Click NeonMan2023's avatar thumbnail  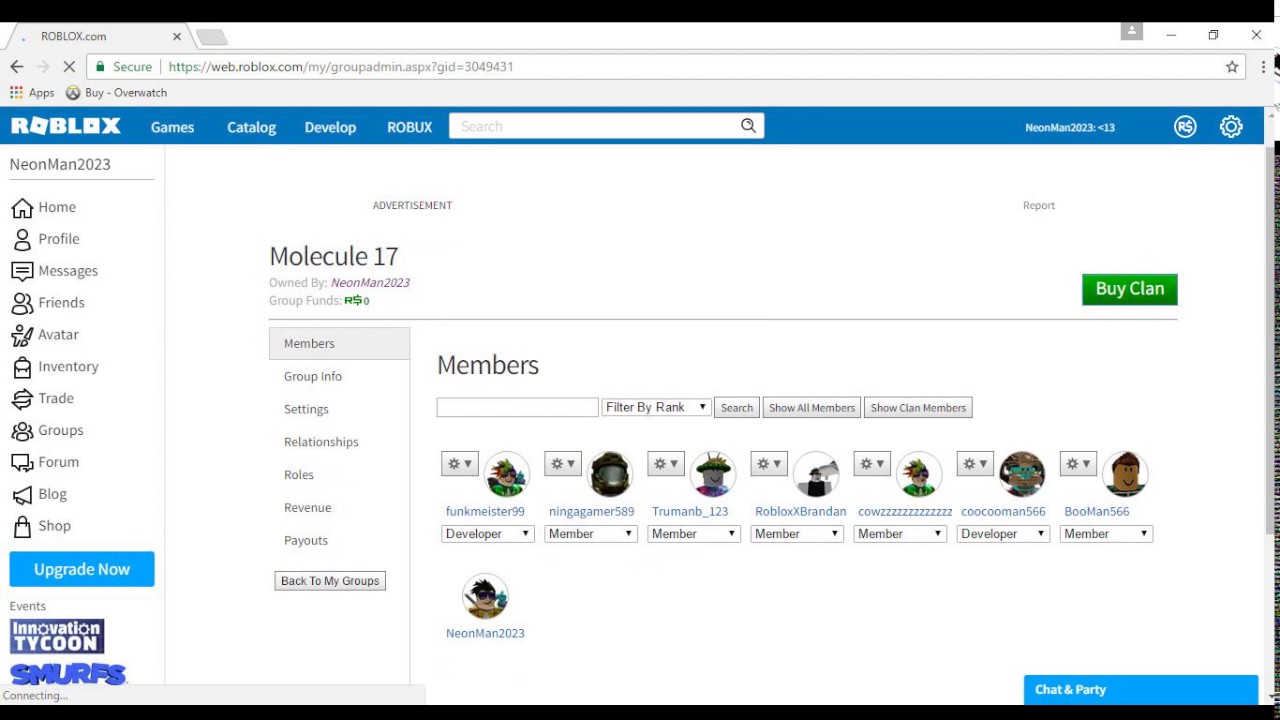pos(485,596)
